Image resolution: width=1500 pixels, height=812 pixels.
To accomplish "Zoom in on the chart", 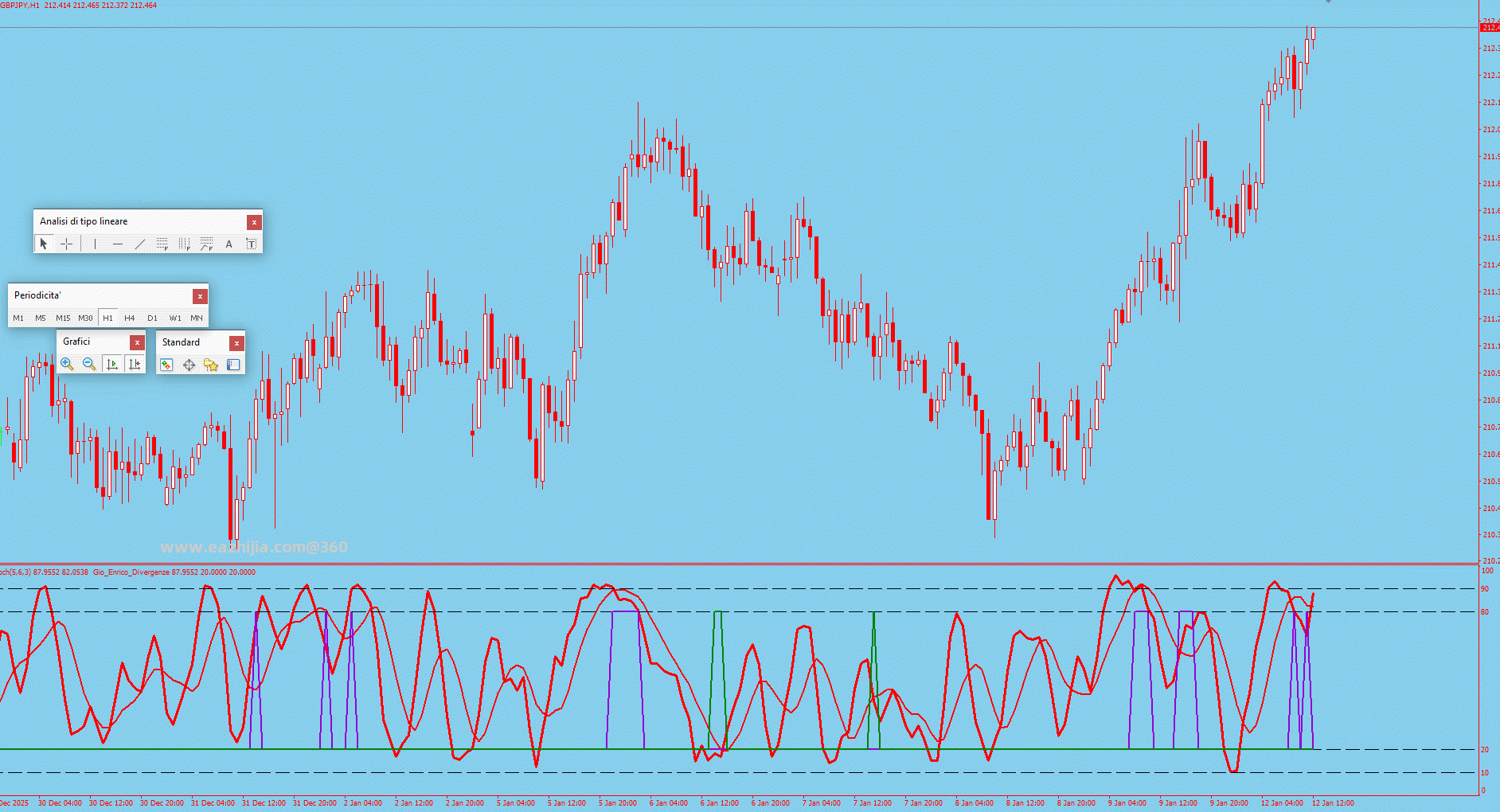I will (67, 364).
